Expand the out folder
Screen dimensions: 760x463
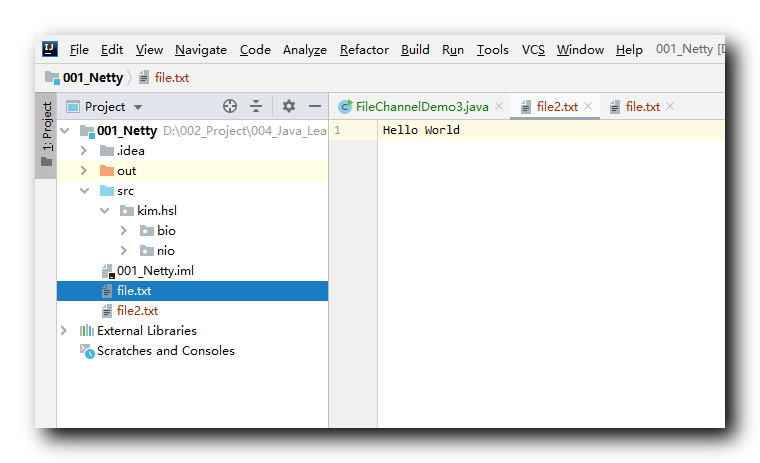click(84, 171)
